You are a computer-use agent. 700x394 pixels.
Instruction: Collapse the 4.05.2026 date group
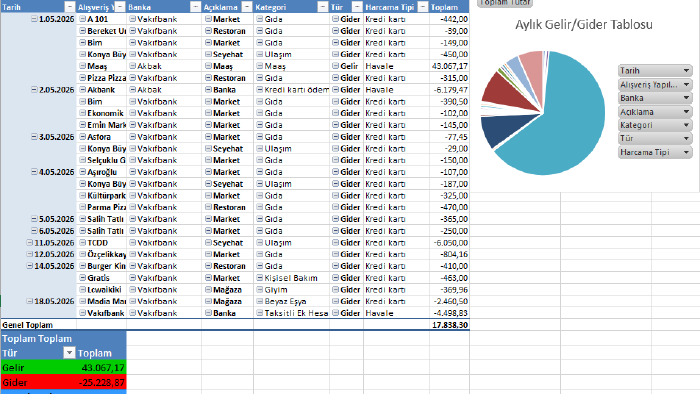tap(34, 172)
